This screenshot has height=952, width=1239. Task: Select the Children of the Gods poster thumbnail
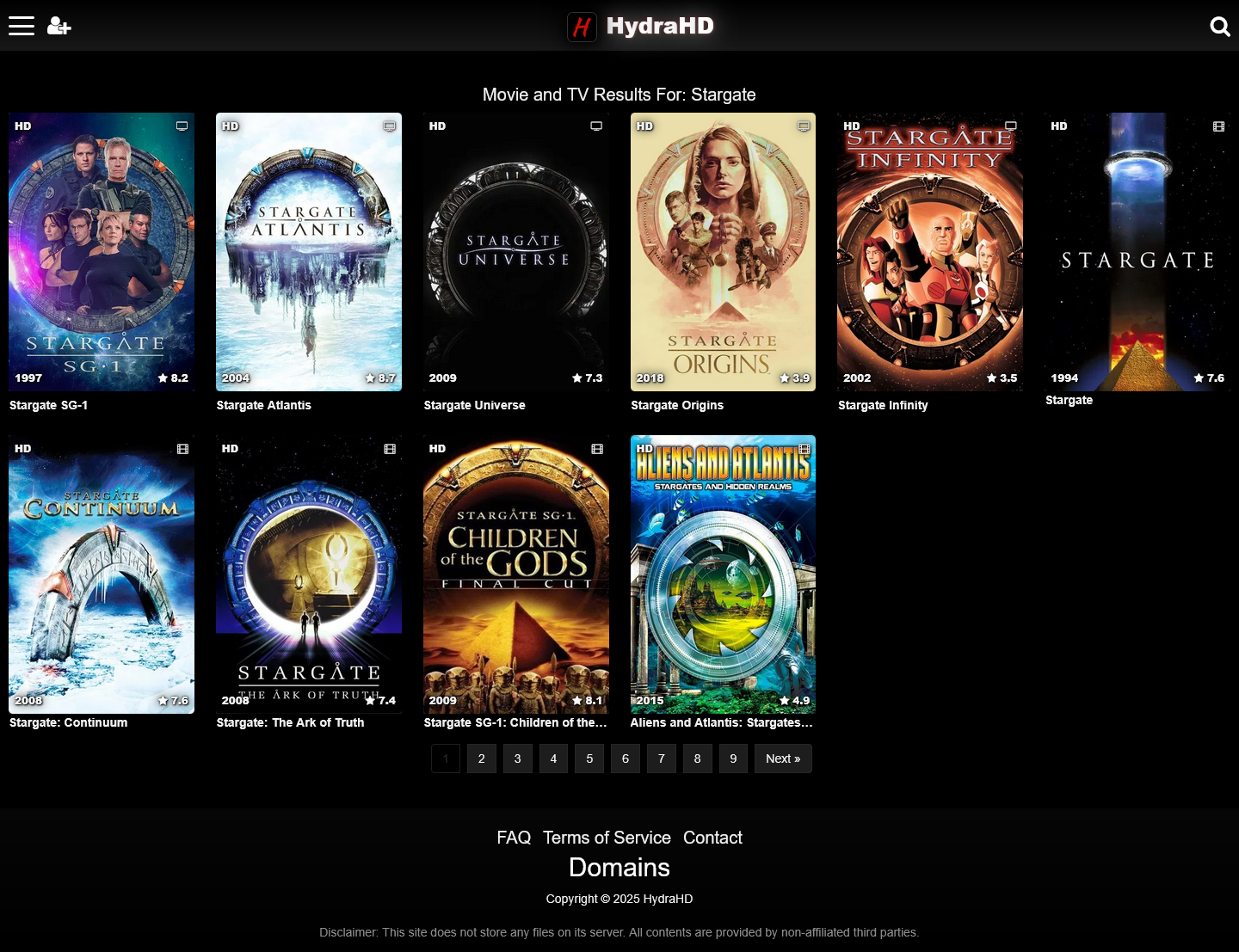pyautogui.click(x=516, y=574)
